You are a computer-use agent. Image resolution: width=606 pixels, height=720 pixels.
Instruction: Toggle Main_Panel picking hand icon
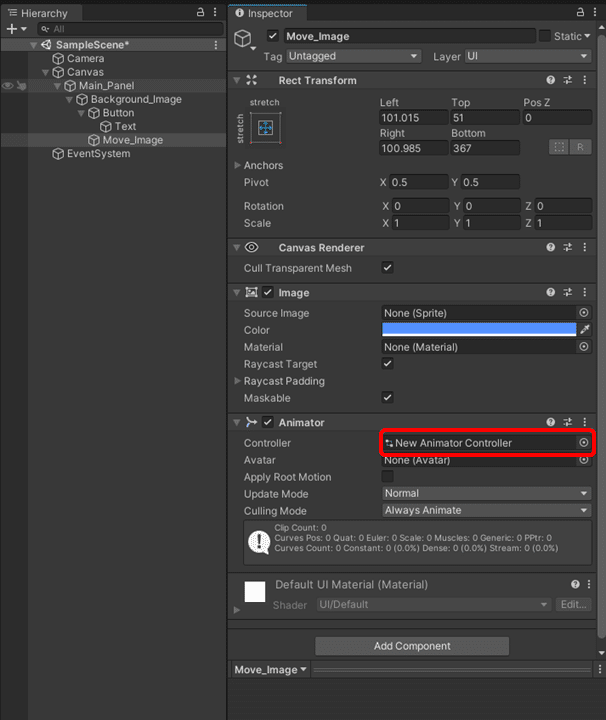click(22, 86)
